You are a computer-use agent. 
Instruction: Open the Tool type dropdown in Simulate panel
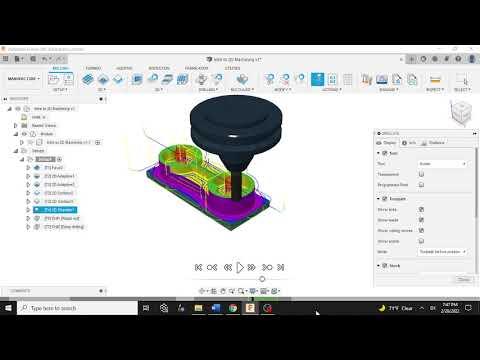pos(442,164)
